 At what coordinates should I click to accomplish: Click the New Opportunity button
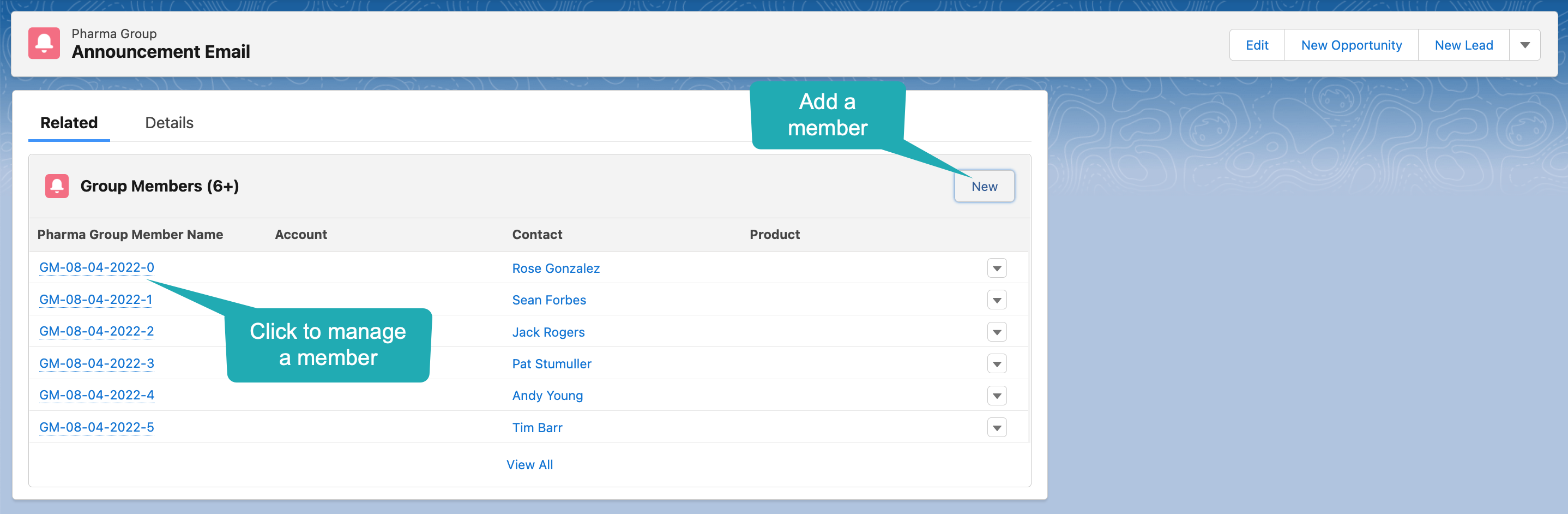coord(1352,44)
